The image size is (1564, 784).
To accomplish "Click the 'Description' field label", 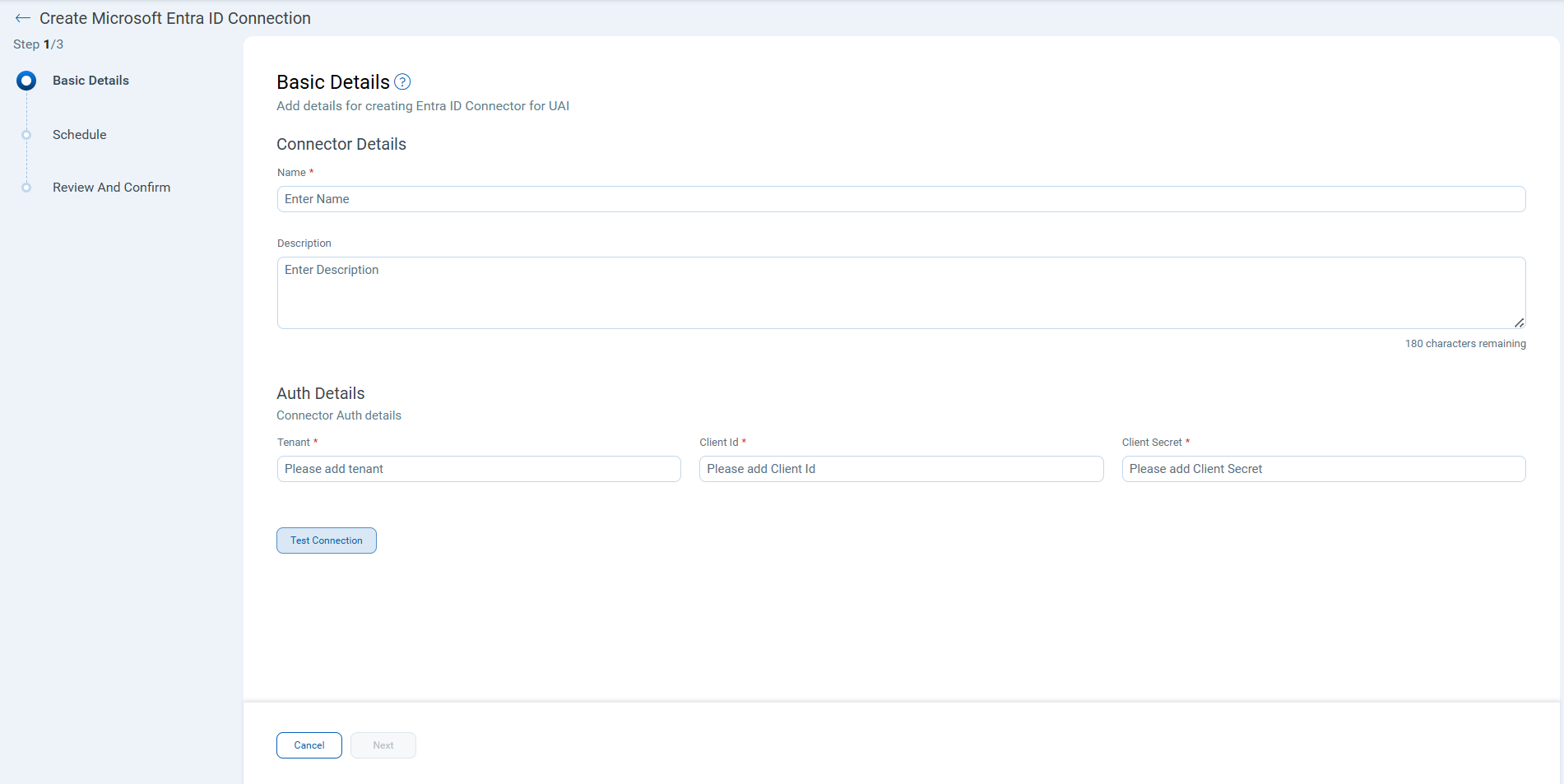I will (x=304, y=244).
